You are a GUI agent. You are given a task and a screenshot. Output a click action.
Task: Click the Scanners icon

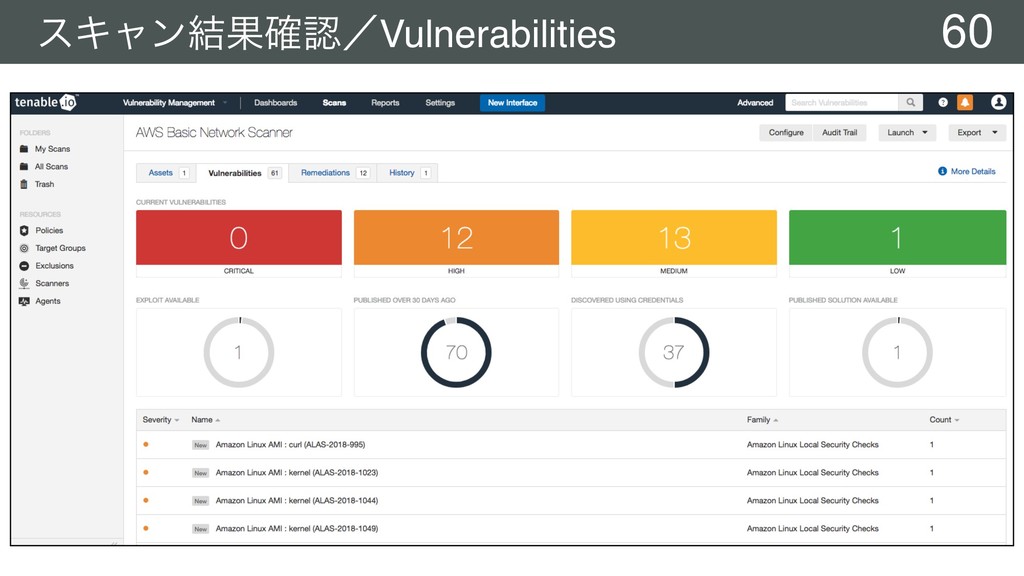(x=24, y=283)
